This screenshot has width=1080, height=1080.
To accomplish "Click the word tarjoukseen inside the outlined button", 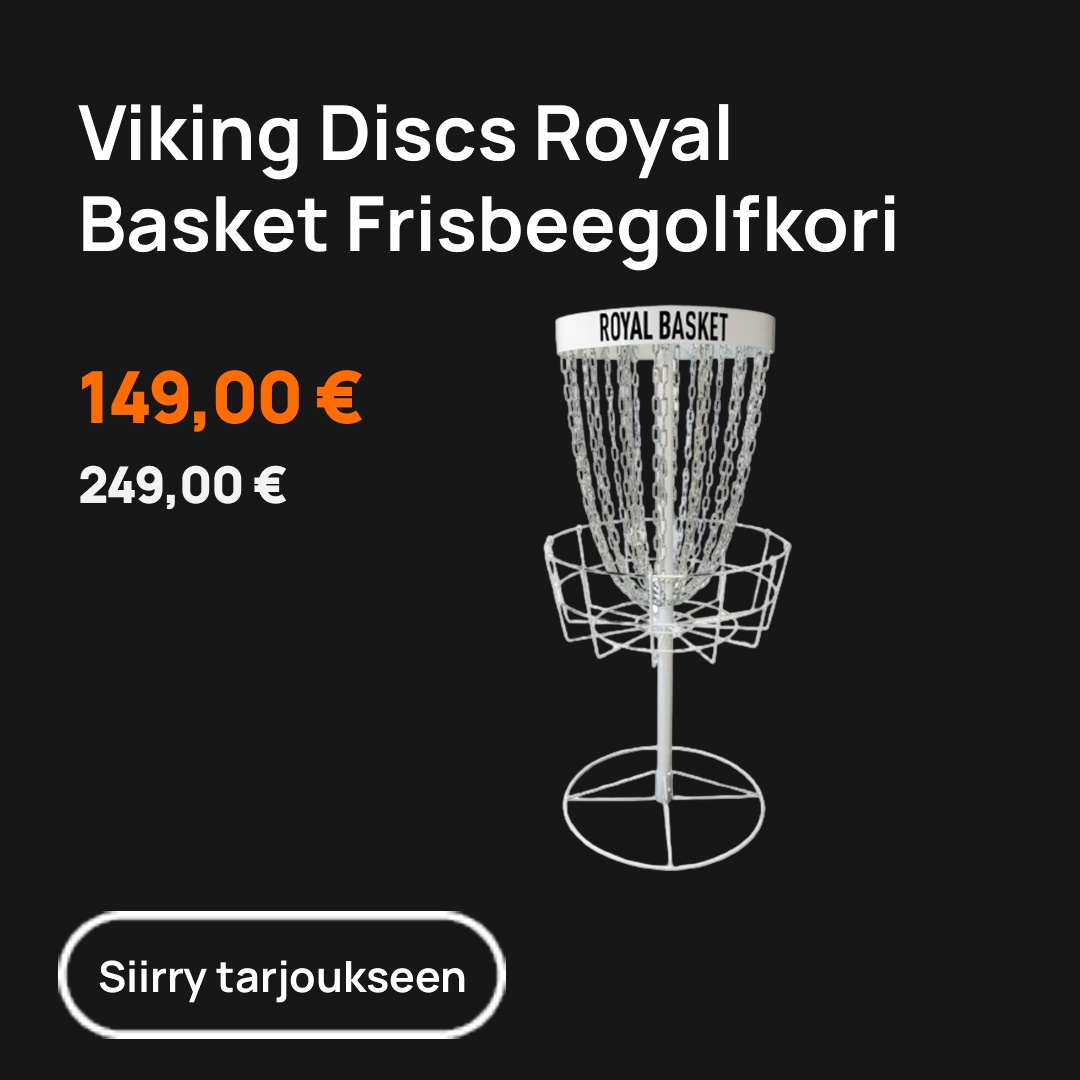I will point(342,978).
